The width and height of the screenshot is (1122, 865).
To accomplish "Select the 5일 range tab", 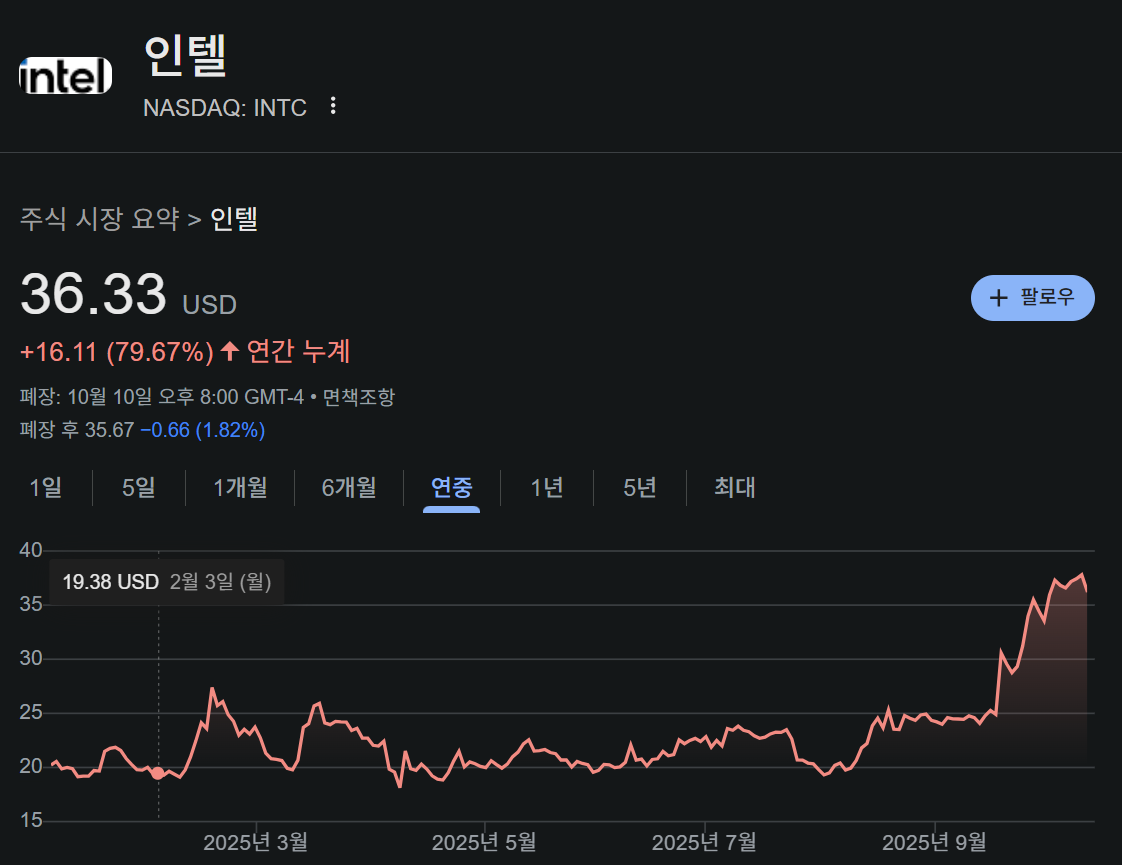I will pyautogui.click(x=138, y=488).
